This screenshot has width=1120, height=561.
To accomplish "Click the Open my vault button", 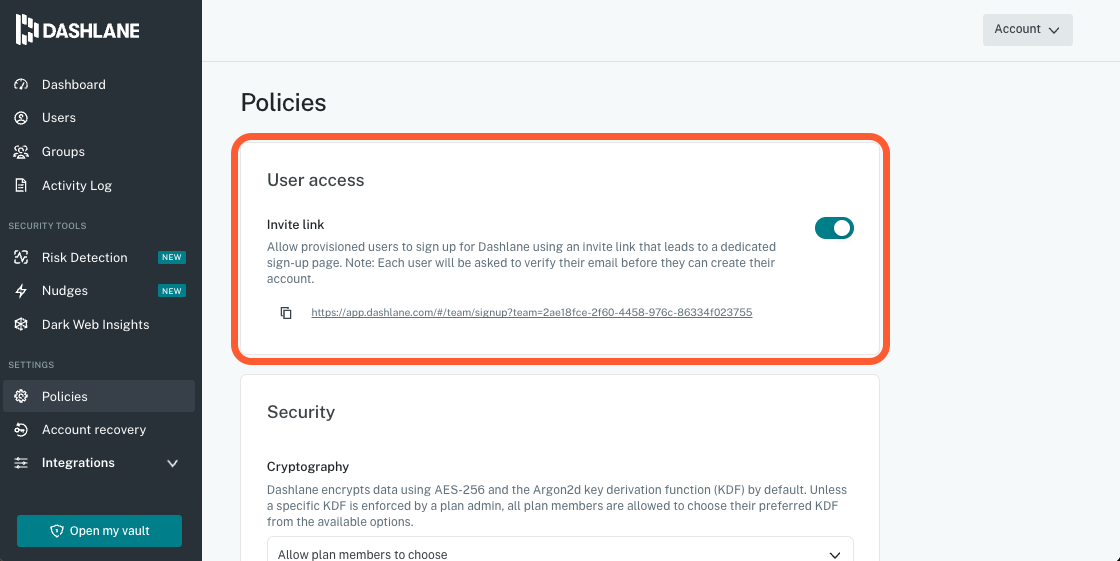I will 99,531.
